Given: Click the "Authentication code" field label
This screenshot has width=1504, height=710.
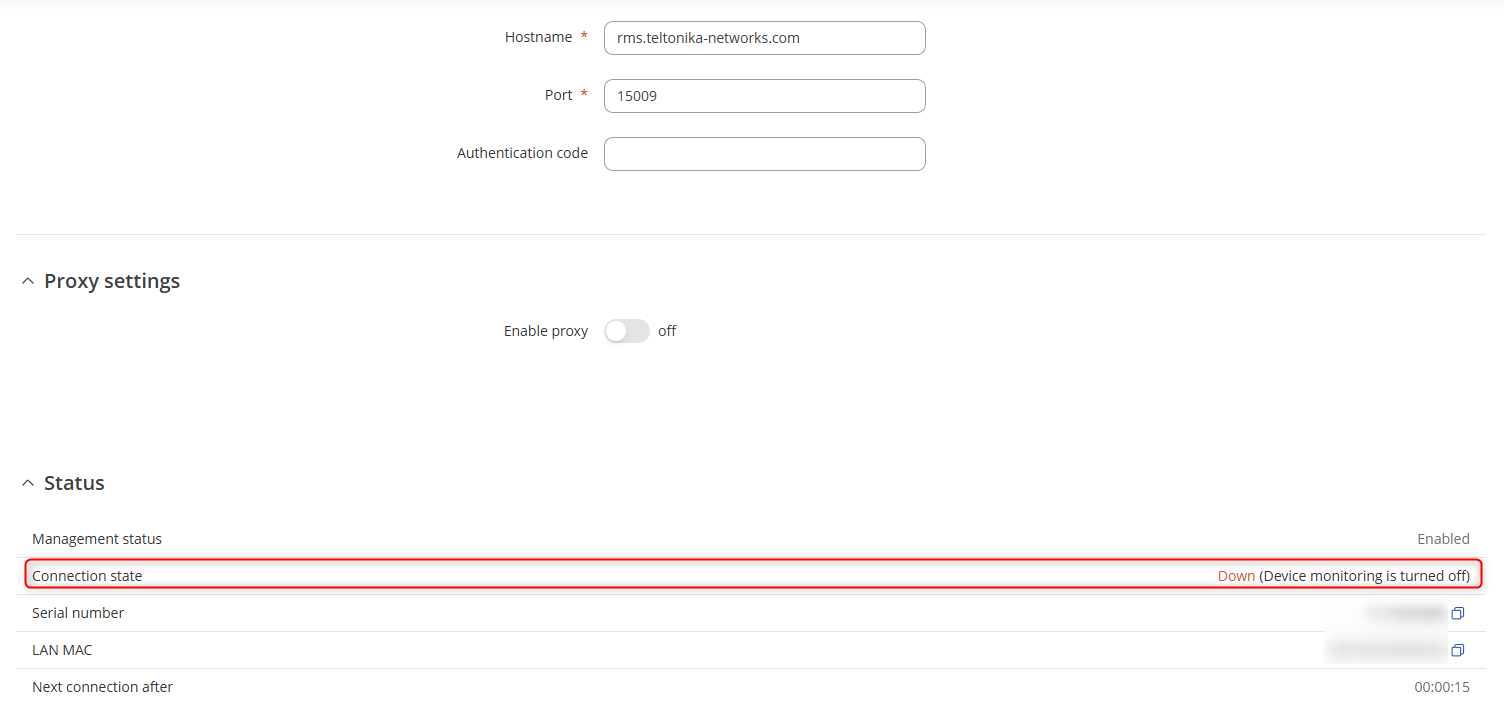Looking at the screenshot, I should pyautogui.click(x=522, y=153).
